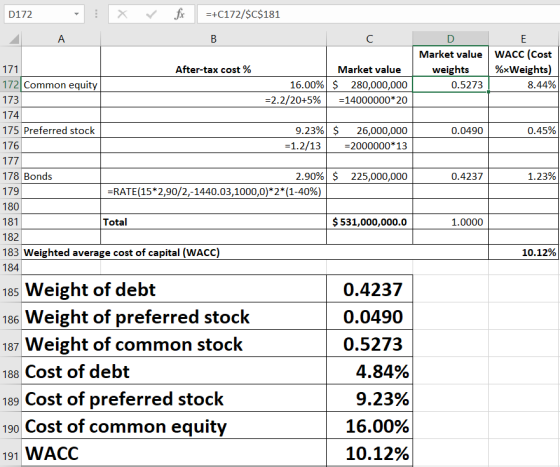The width and height of the screenshot is (560, 467).
Task: Click the Enter checkmark formula bar icon
Action: pos(151,14)
